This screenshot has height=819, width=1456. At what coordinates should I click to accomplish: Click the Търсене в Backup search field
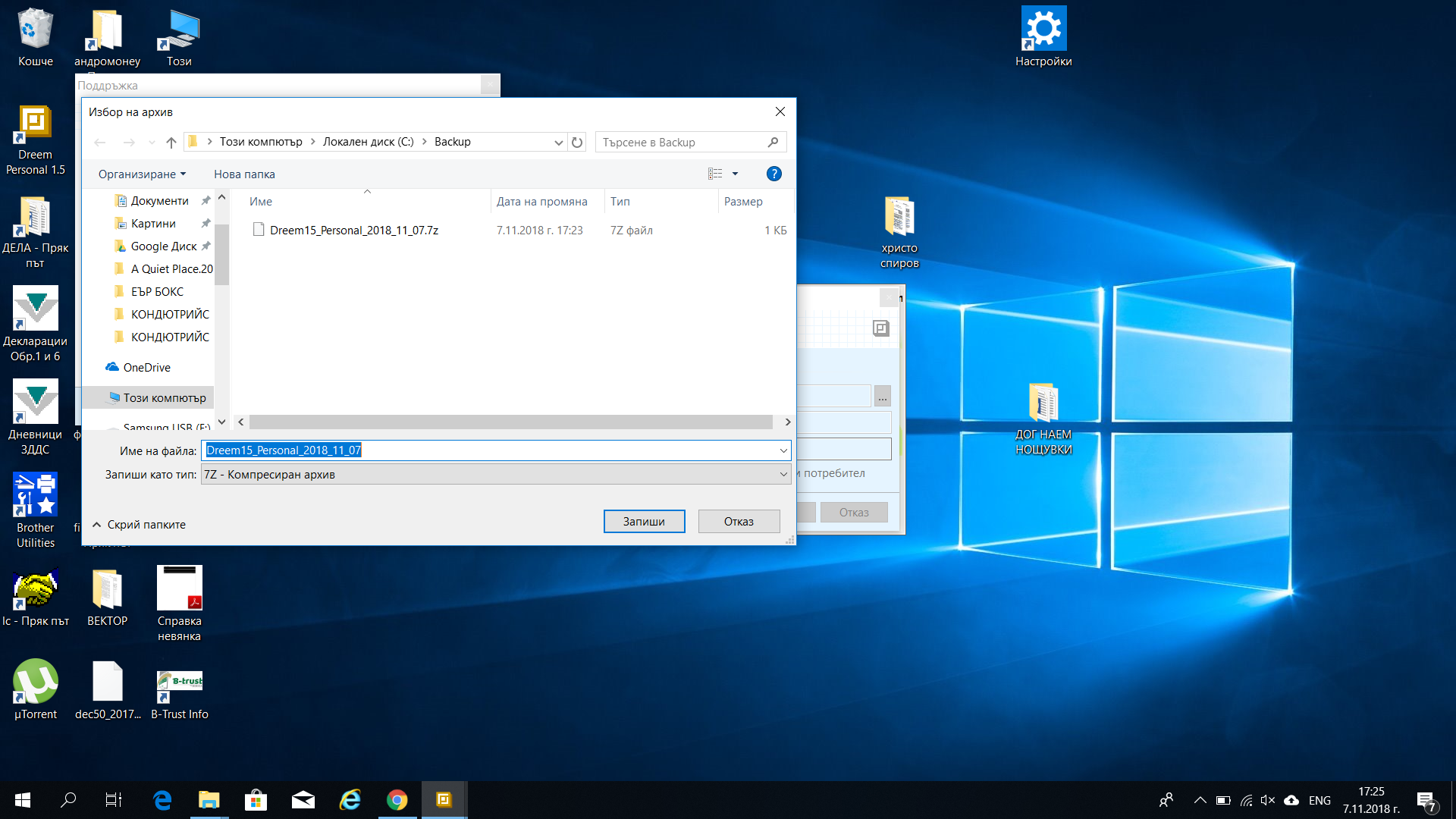click(690, 143)
